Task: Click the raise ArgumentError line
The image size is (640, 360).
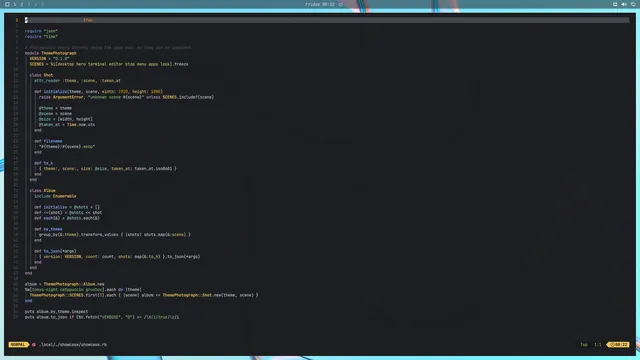Action: pos(127,97)
